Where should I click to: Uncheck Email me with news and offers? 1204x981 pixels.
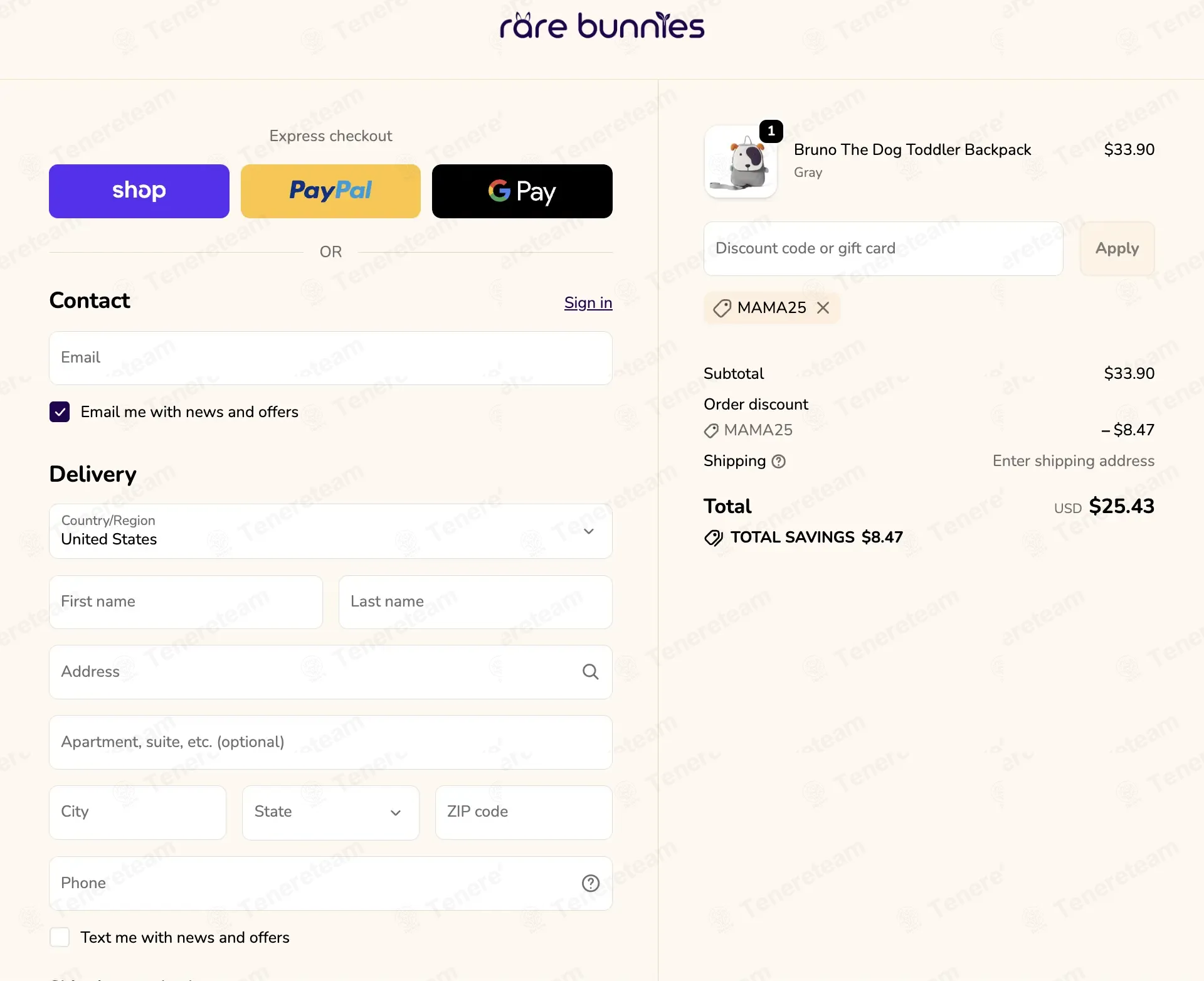coord(60,412)
